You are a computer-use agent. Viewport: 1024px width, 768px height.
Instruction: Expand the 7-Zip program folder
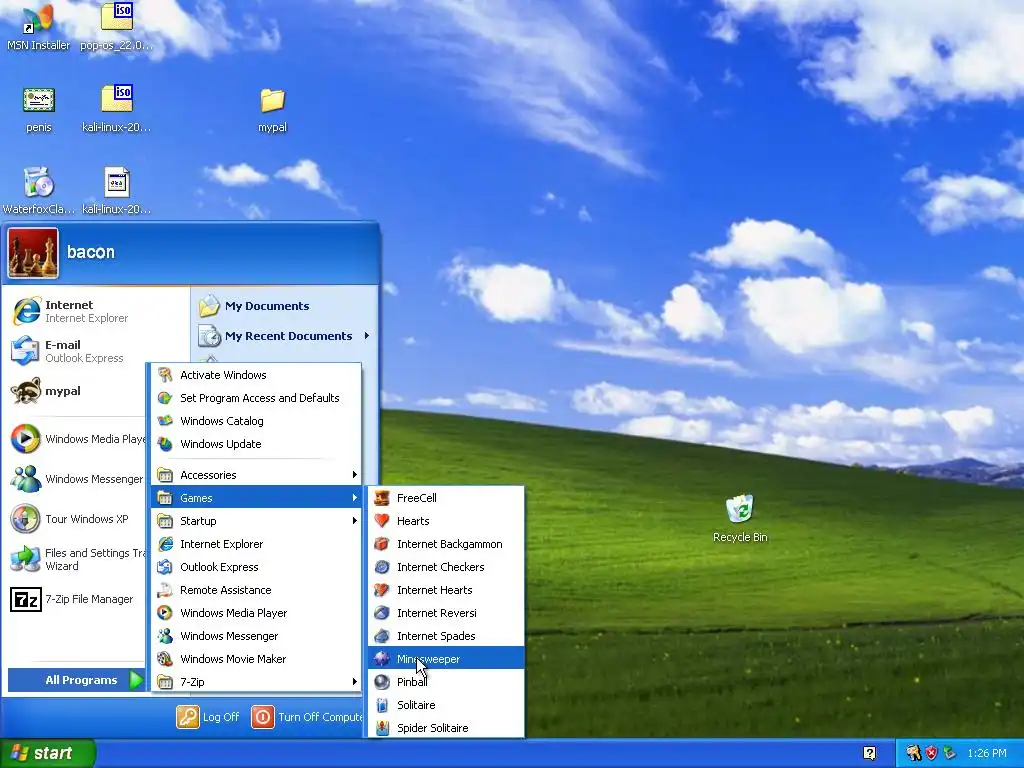256,682
